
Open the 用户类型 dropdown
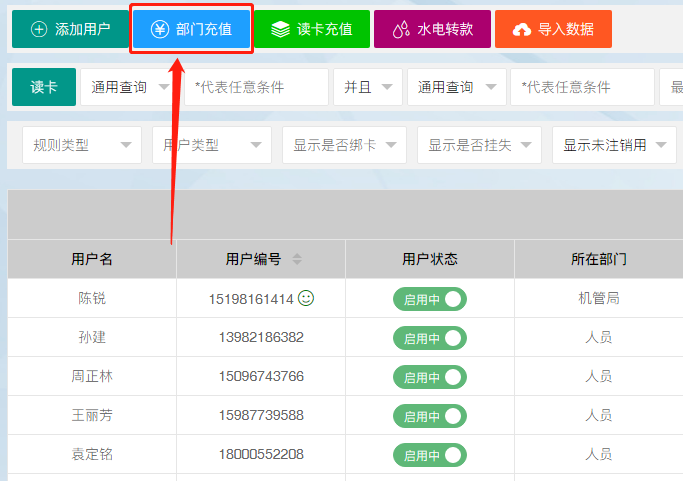[x=211, y=145]
